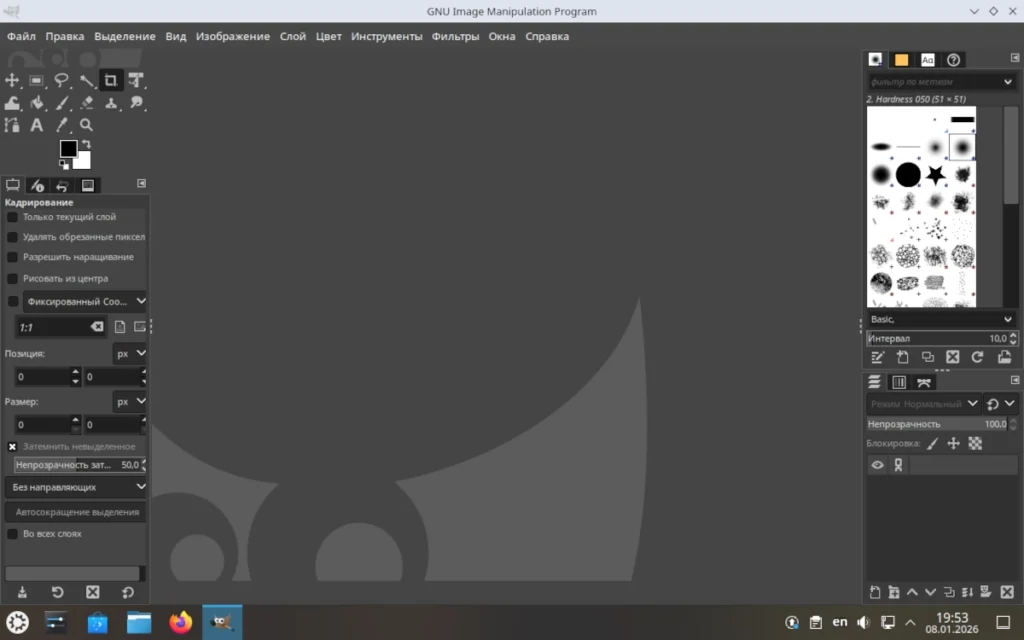Delete the current layer

1007,592
